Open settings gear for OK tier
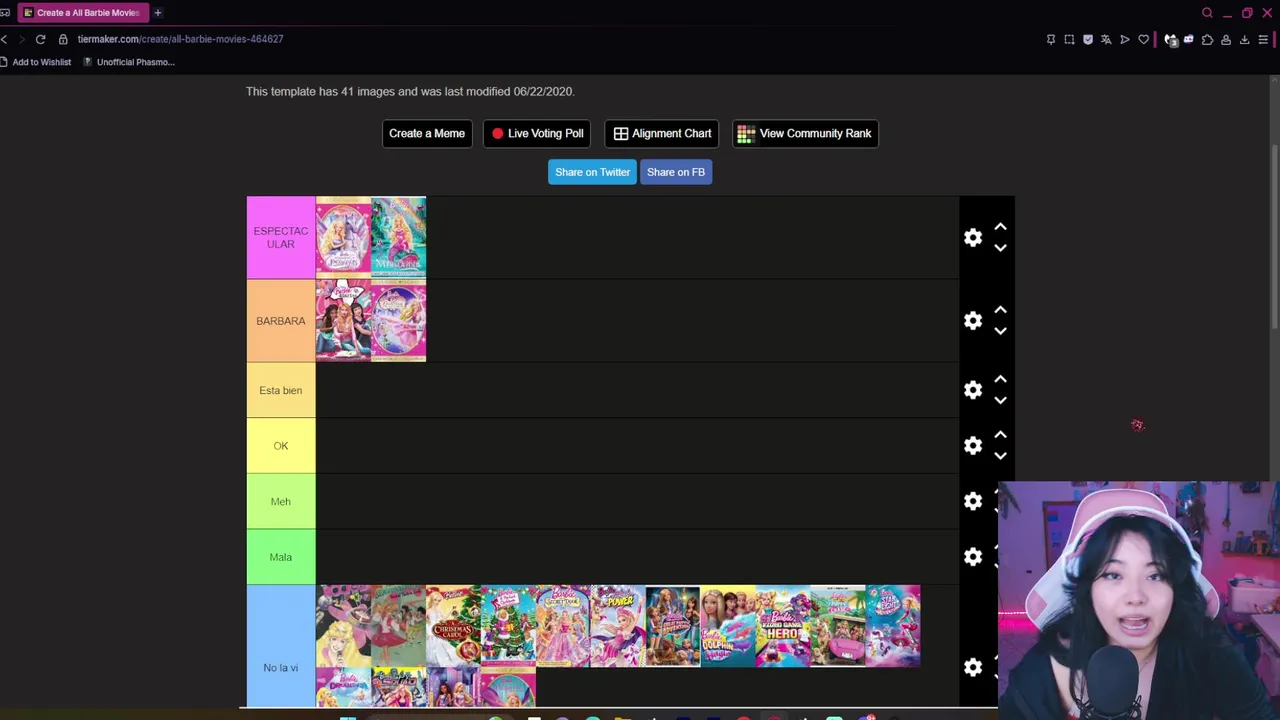This screenshot has width=1280, height=720. [x=973, y=446]
